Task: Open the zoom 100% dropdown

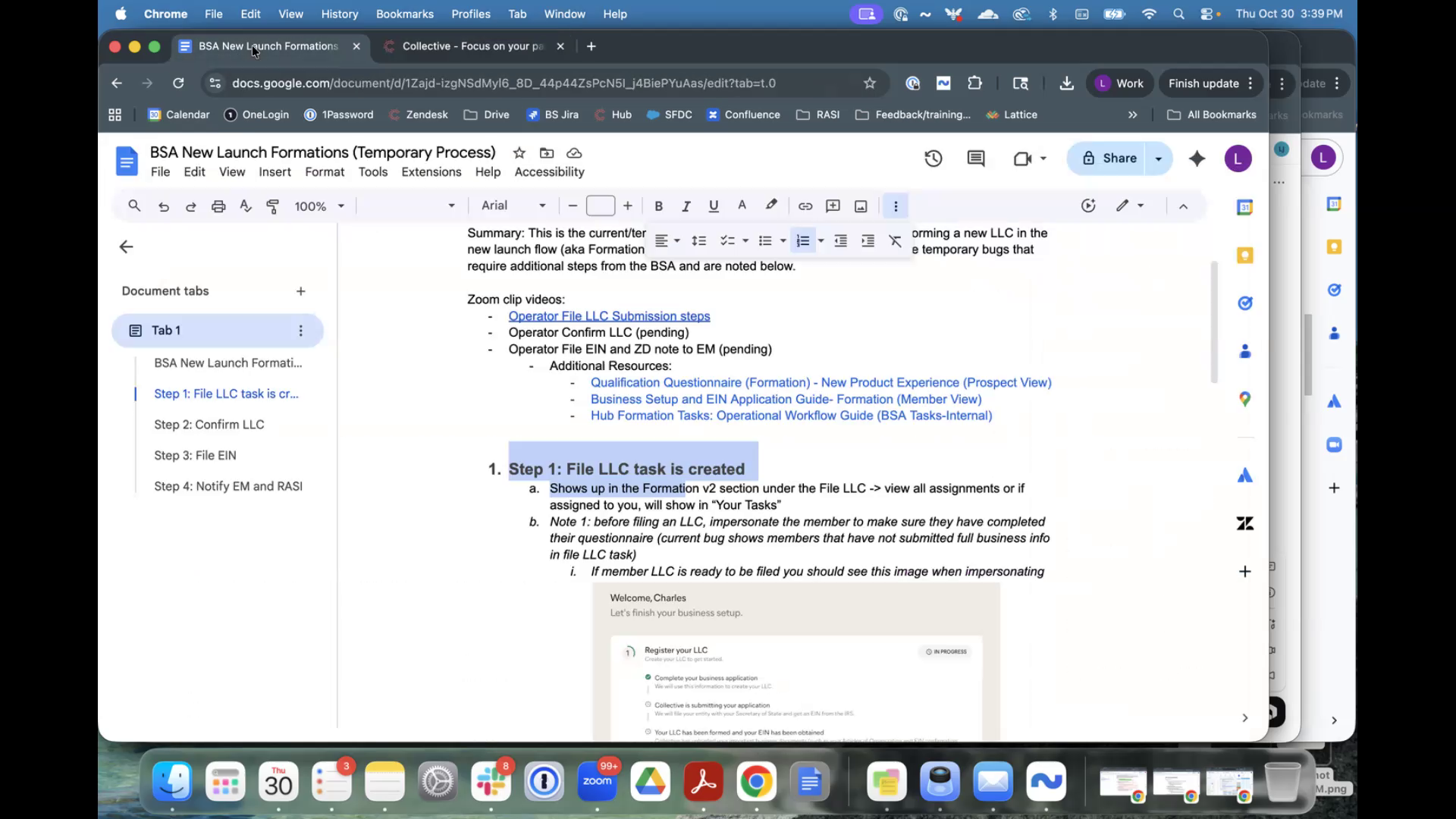Action: (319, 206)
